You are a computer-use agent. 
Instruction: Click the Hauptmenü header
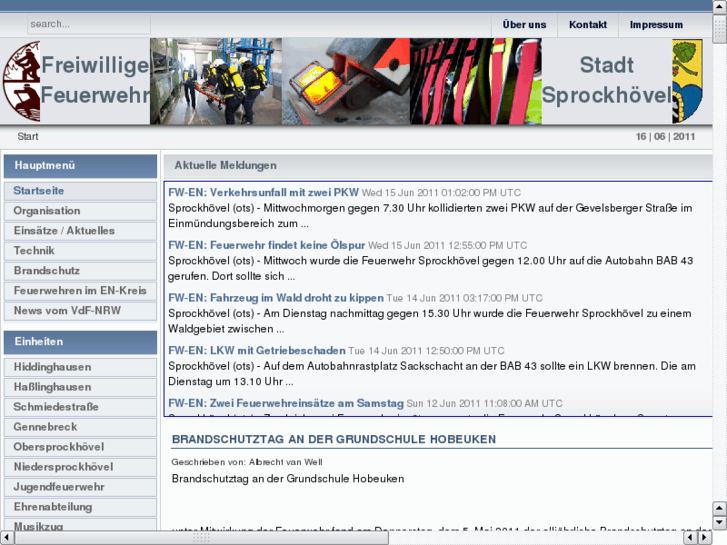point(80,166)
